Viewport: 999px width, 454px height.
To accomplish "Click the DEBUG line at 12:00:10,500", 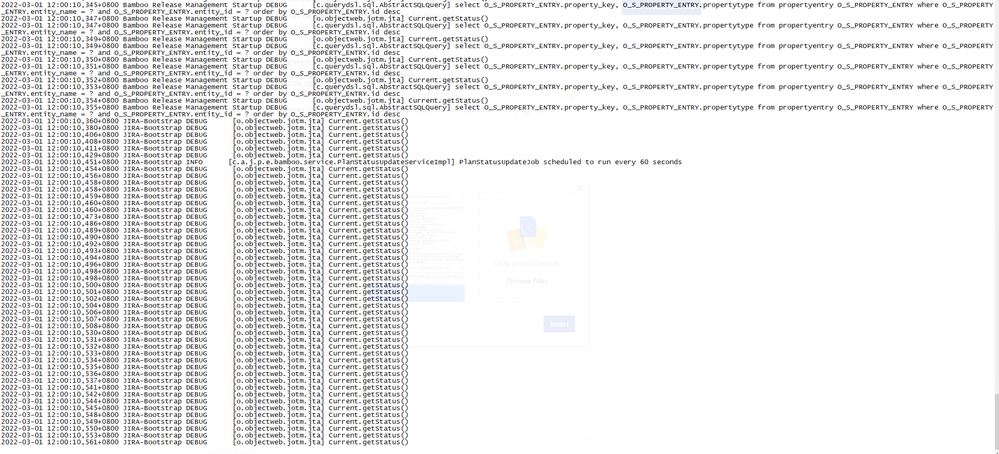I will tap(204, 285).
